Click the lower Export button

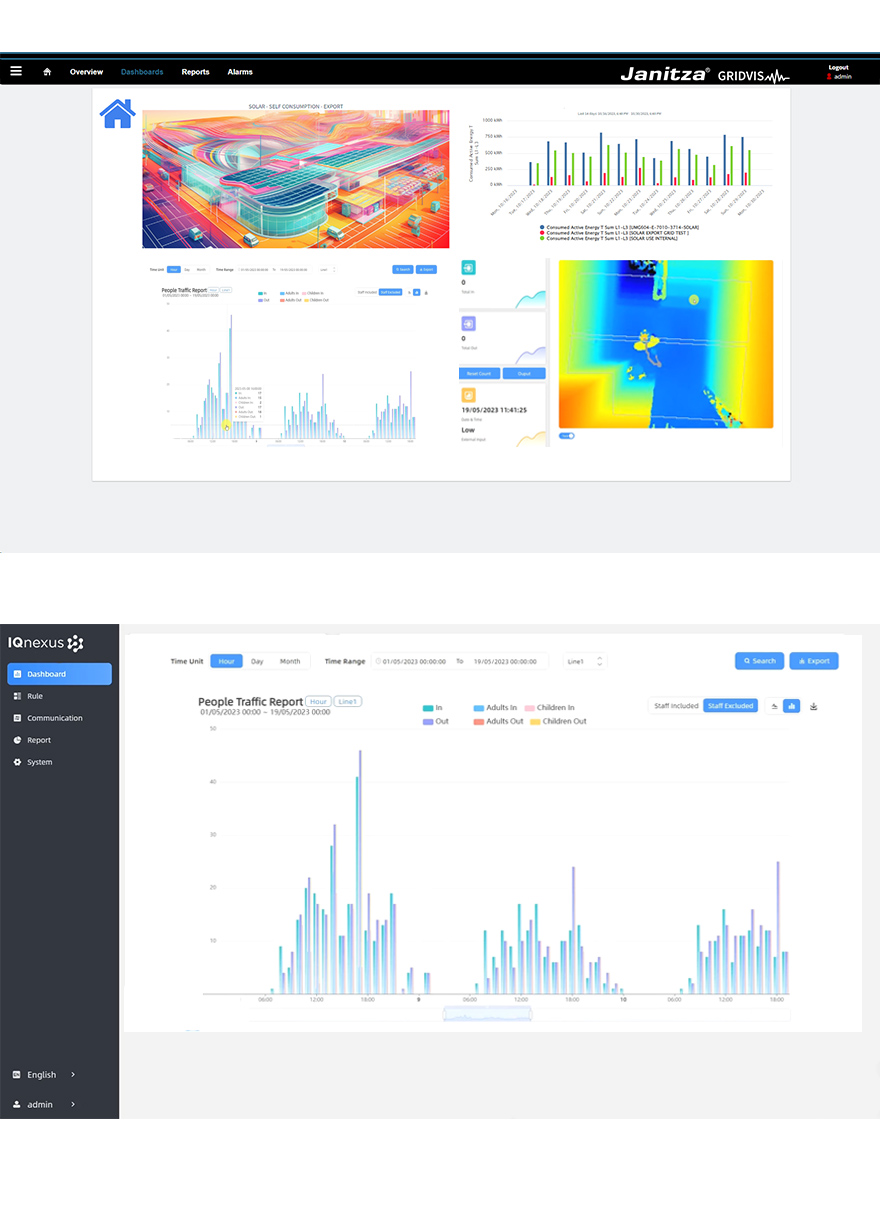pos(814,661)
